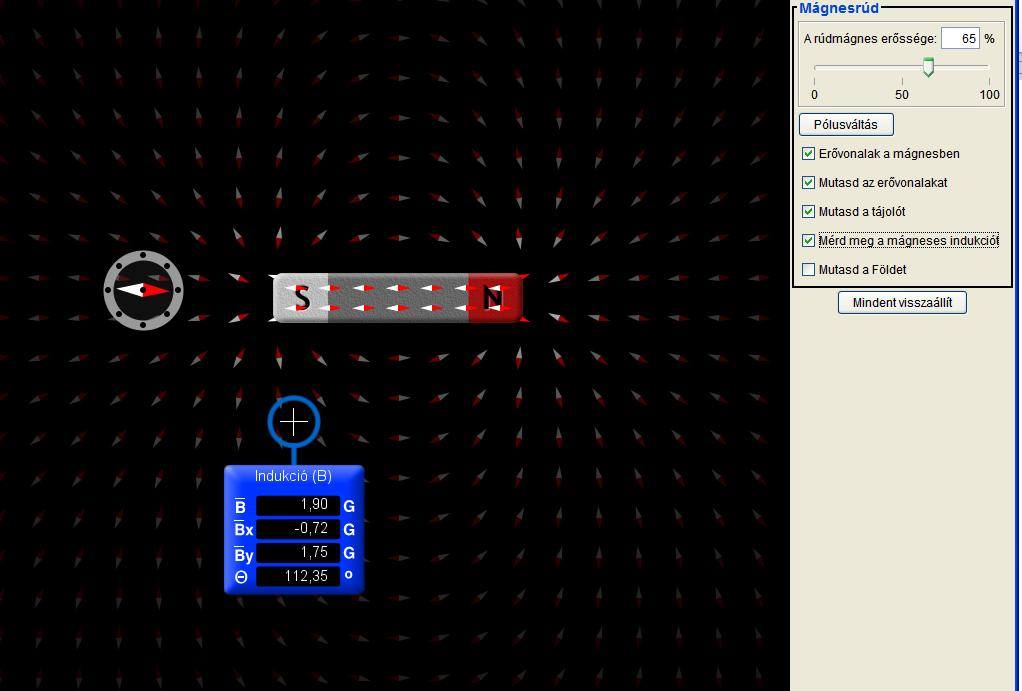Click the bar magnet's south pole S
This screenshot has width=1022, height=691.
click(301, 298)
